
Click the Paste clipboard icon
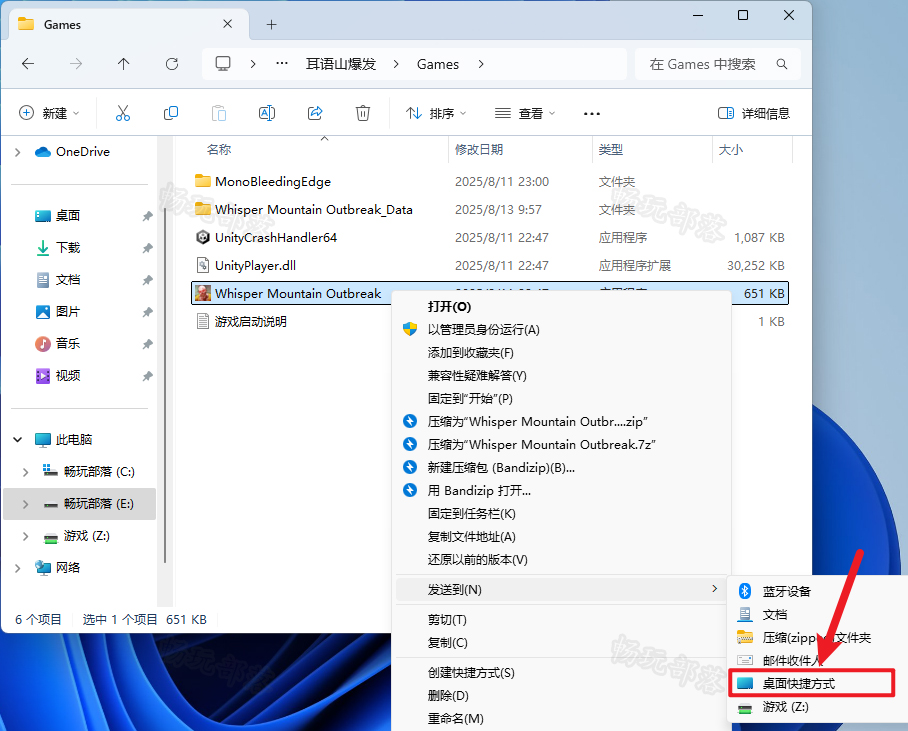click(219, 113)
